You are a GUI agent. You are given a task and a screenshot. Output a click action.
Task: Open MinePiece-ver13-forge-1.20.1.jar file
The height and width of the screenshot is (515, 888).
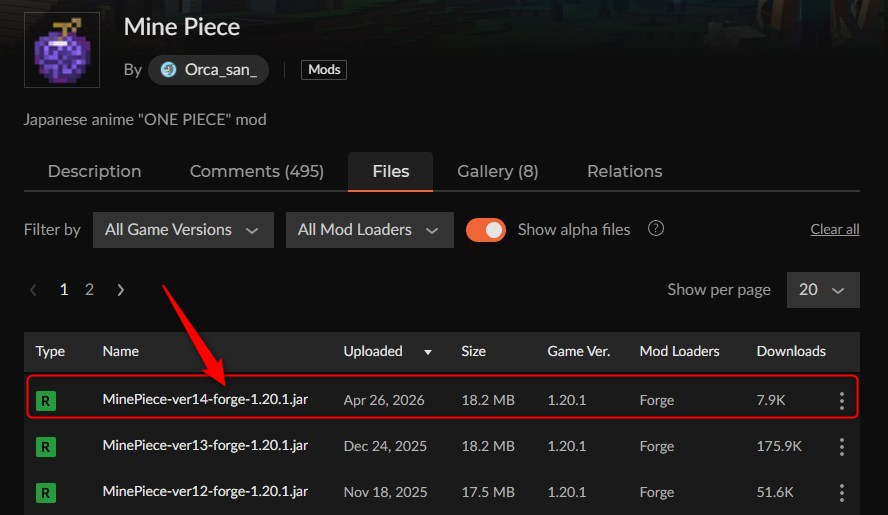tap(205, 445)
